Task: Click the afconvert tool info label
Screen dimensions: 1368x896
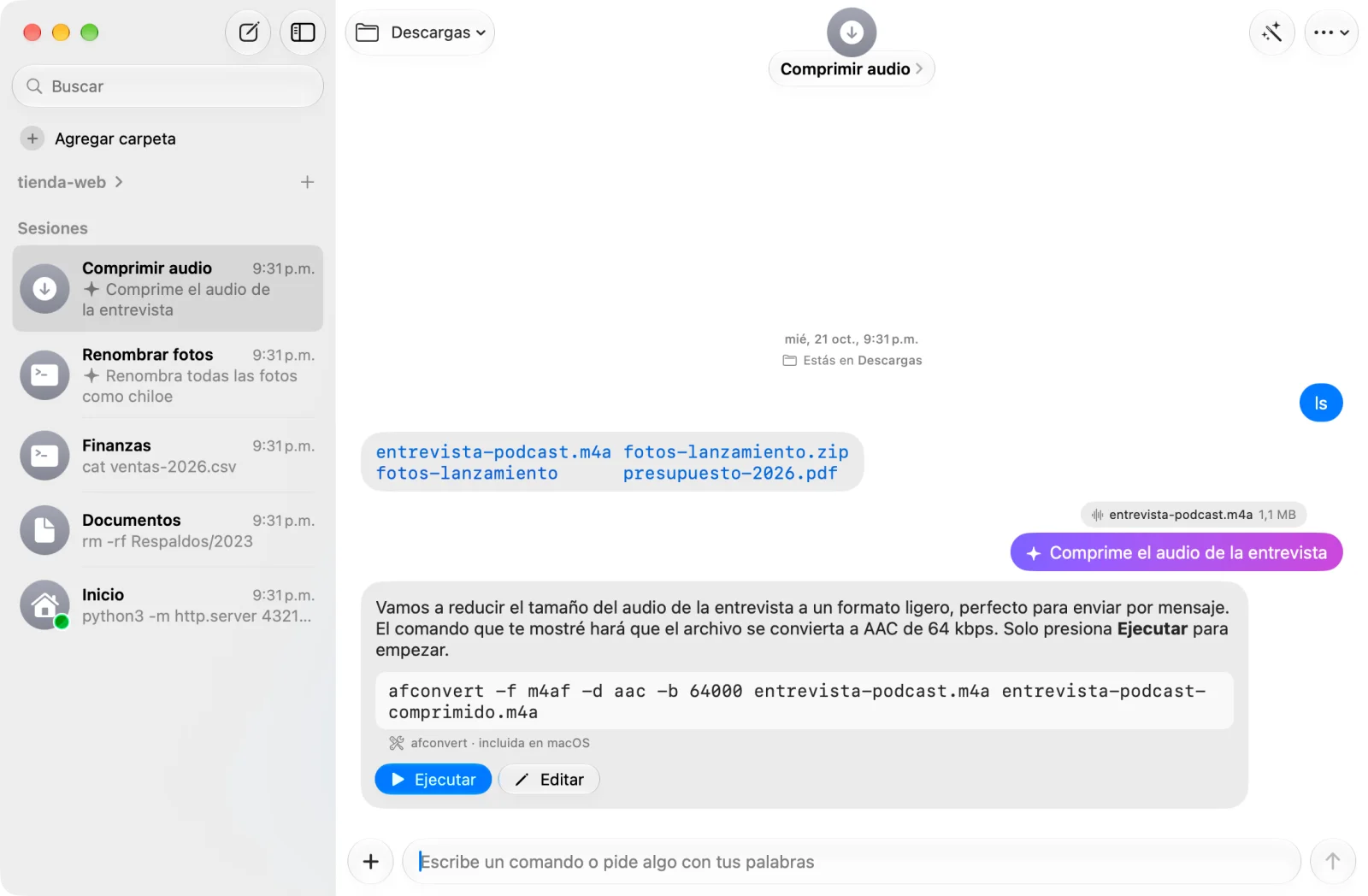Action: [489, 743]
